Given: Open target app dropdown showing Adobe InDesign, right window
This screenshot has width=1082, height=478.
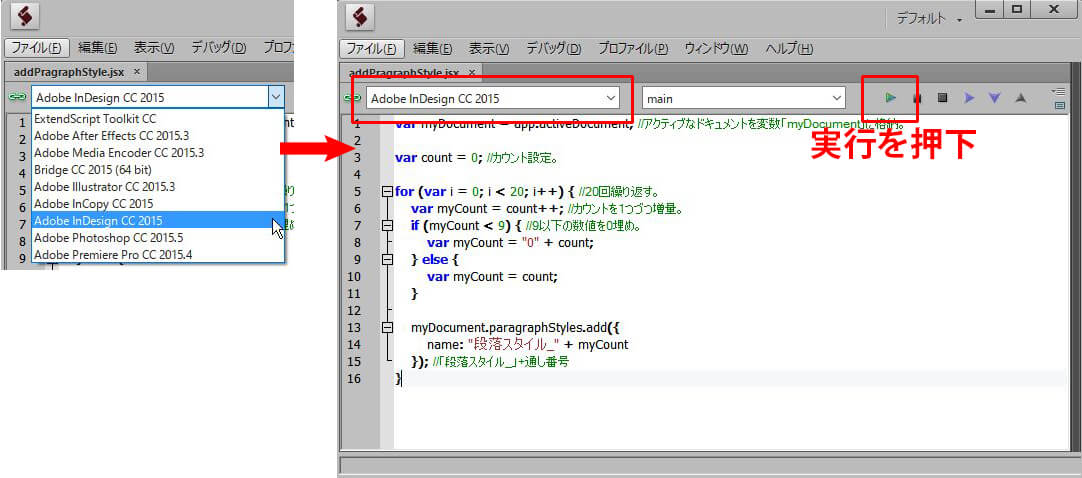Looking at the screenshot, I should (493, 99).
